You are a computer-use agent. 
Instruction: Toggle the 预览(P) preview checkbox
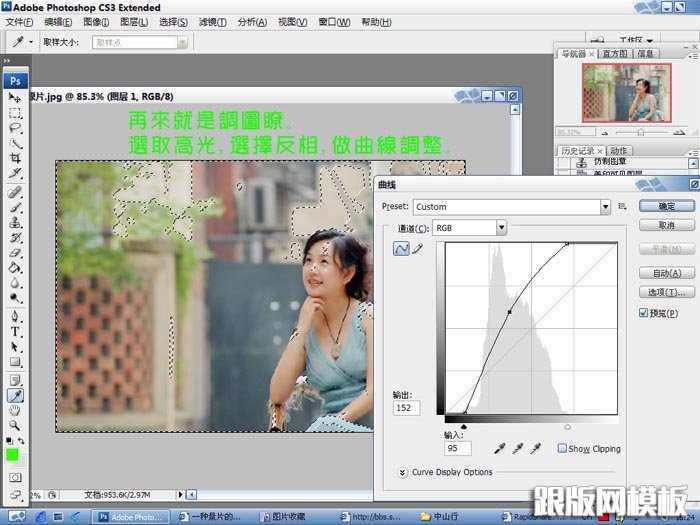tap(644, 313)
